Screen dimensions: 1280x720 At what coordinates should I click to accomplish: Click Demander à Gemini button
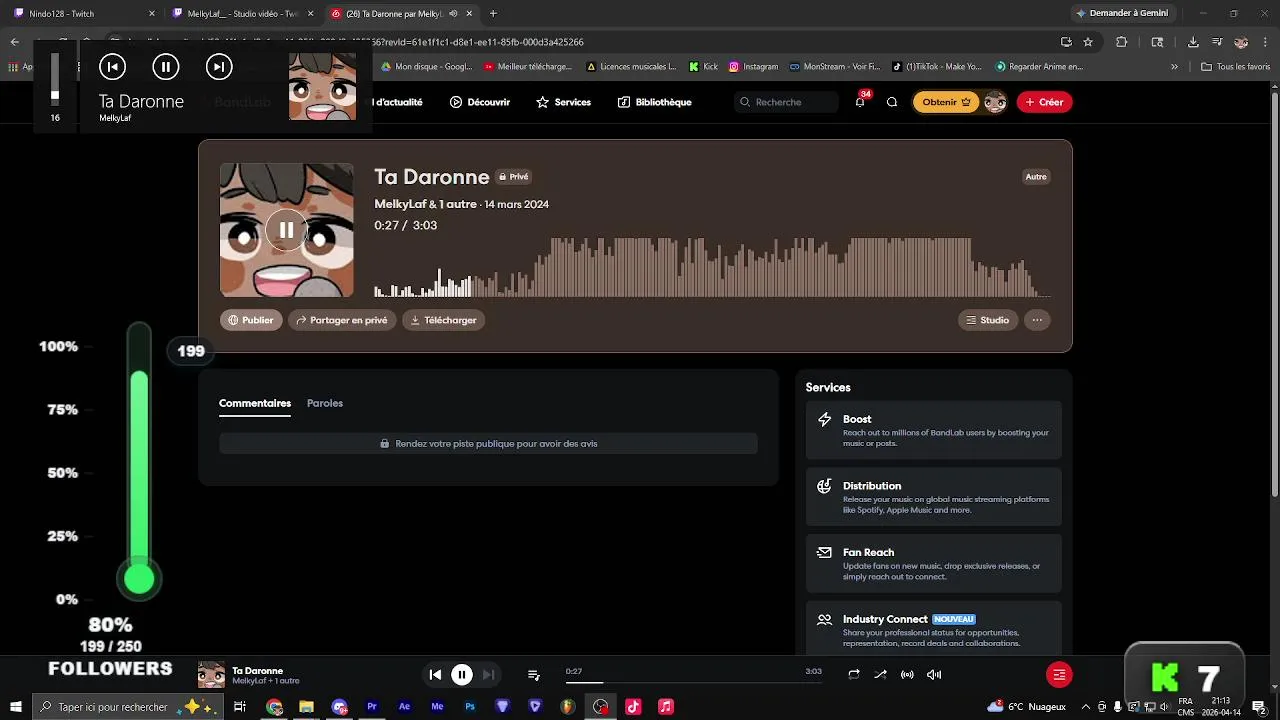(x=1121, y=14)
